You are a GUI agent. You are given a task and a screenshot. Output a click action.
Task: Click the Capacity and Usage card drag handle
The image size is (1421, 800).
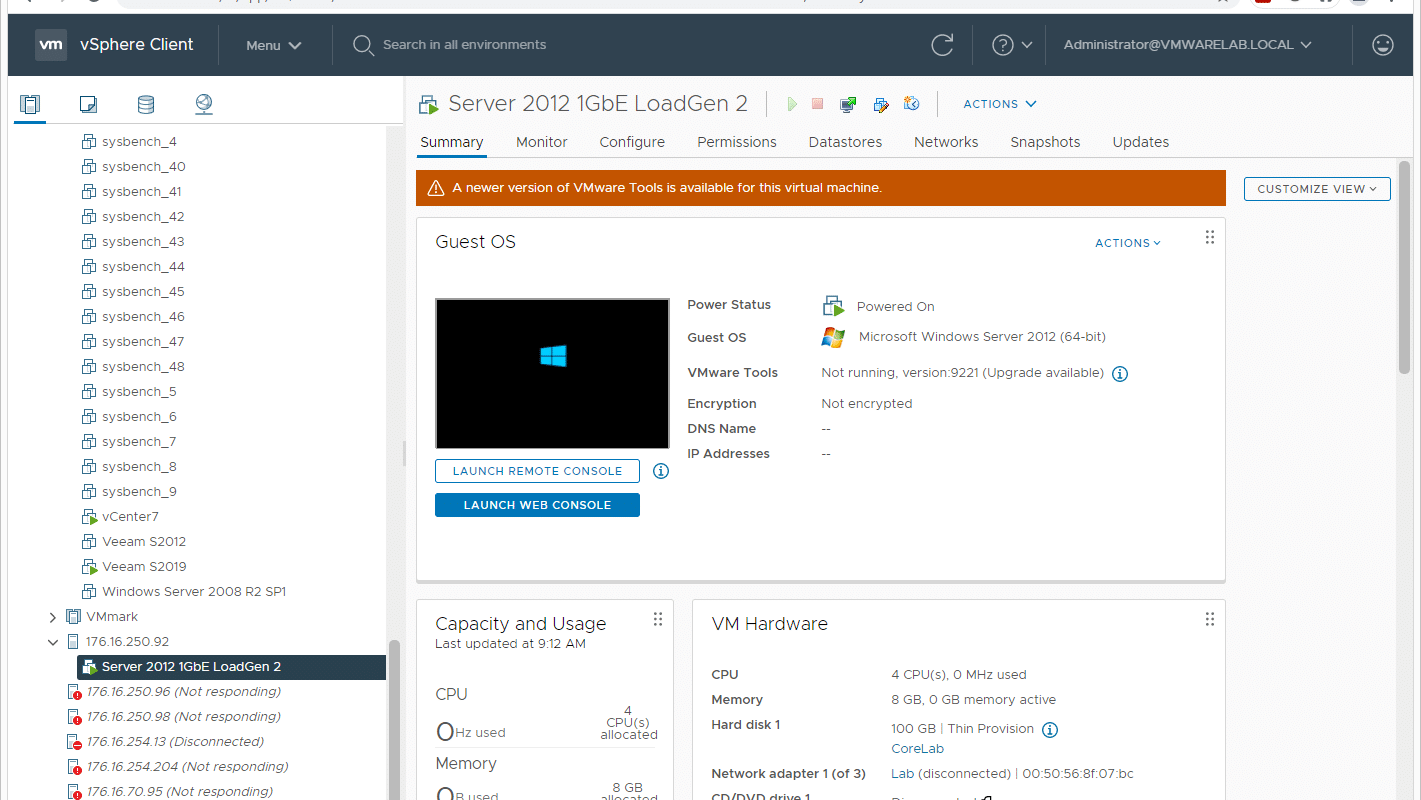657,619
